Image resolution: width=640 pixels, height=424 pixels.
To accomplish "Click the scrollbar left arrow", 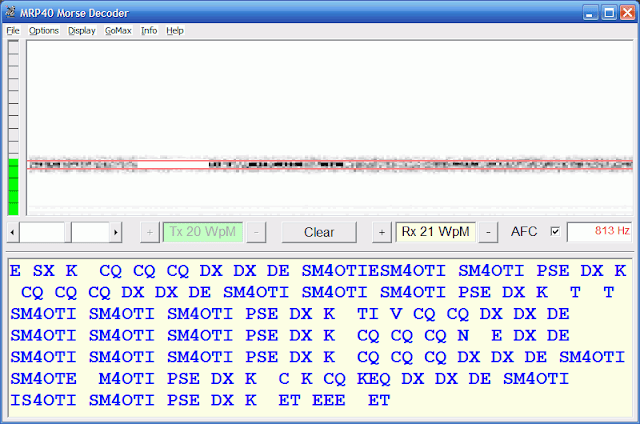I will pyautogui.click(x=13, y=232).
